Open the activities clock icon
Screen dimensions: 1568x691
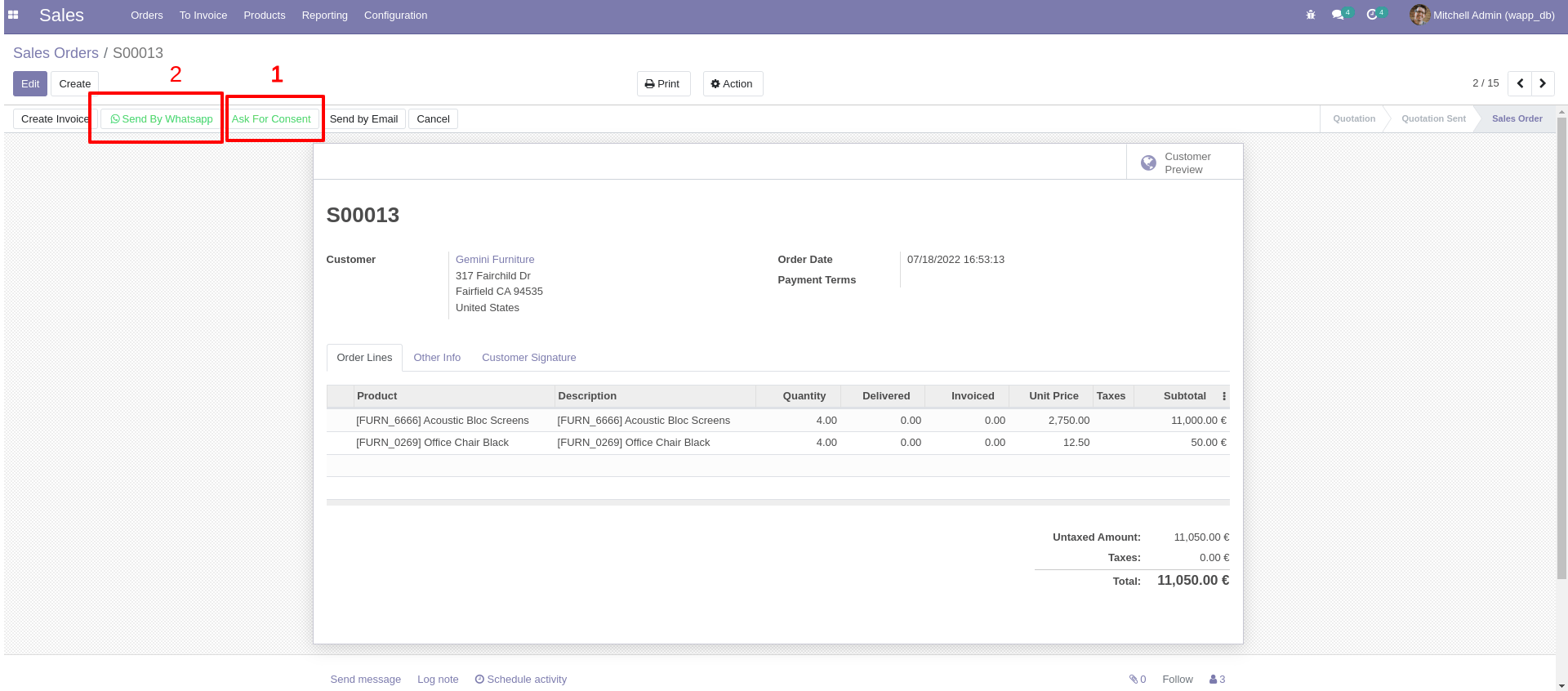pos(1372,15)
